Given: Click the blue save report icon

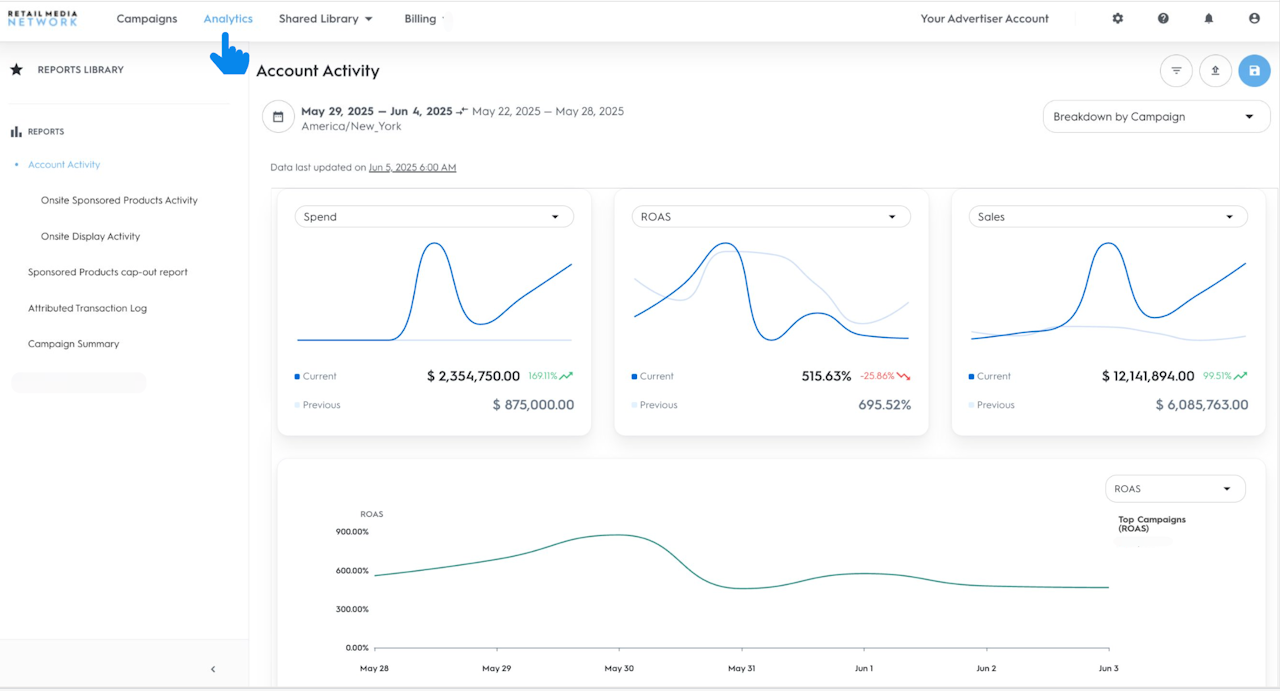Looking at the screenshot, I should point(1254,71).
